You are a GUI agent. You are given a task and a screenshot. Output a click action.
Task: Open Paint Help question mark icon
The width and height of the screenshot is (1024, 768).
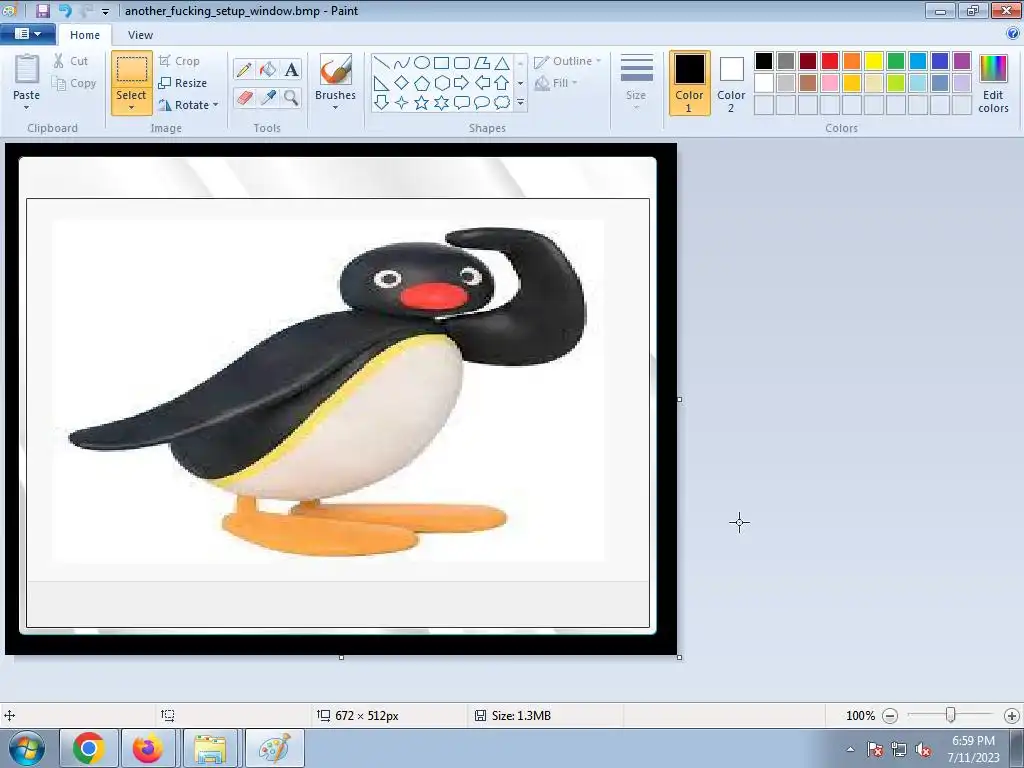click(1013, 34)
